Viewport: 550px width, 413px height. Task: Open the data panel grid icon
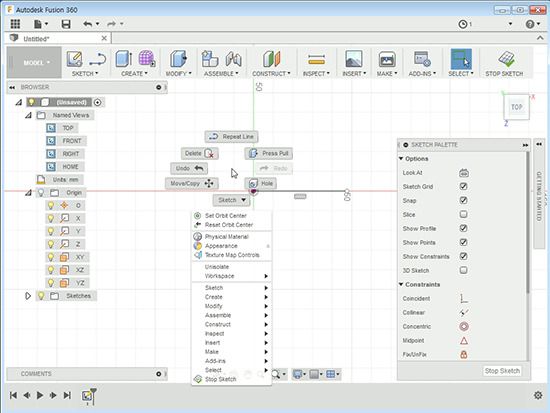[15, 24]
